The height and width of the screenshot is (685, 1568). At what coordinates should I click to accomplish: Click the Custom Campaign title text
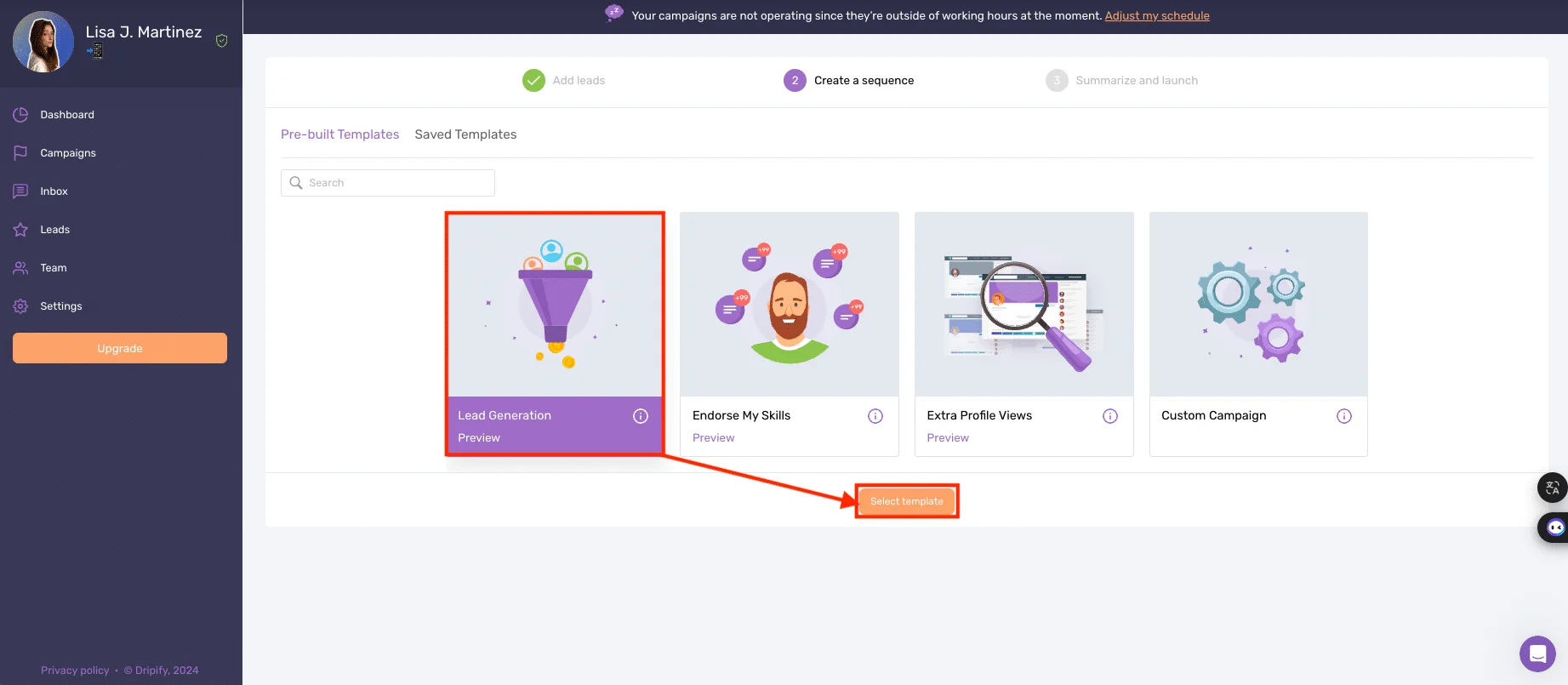(1214, 415)
